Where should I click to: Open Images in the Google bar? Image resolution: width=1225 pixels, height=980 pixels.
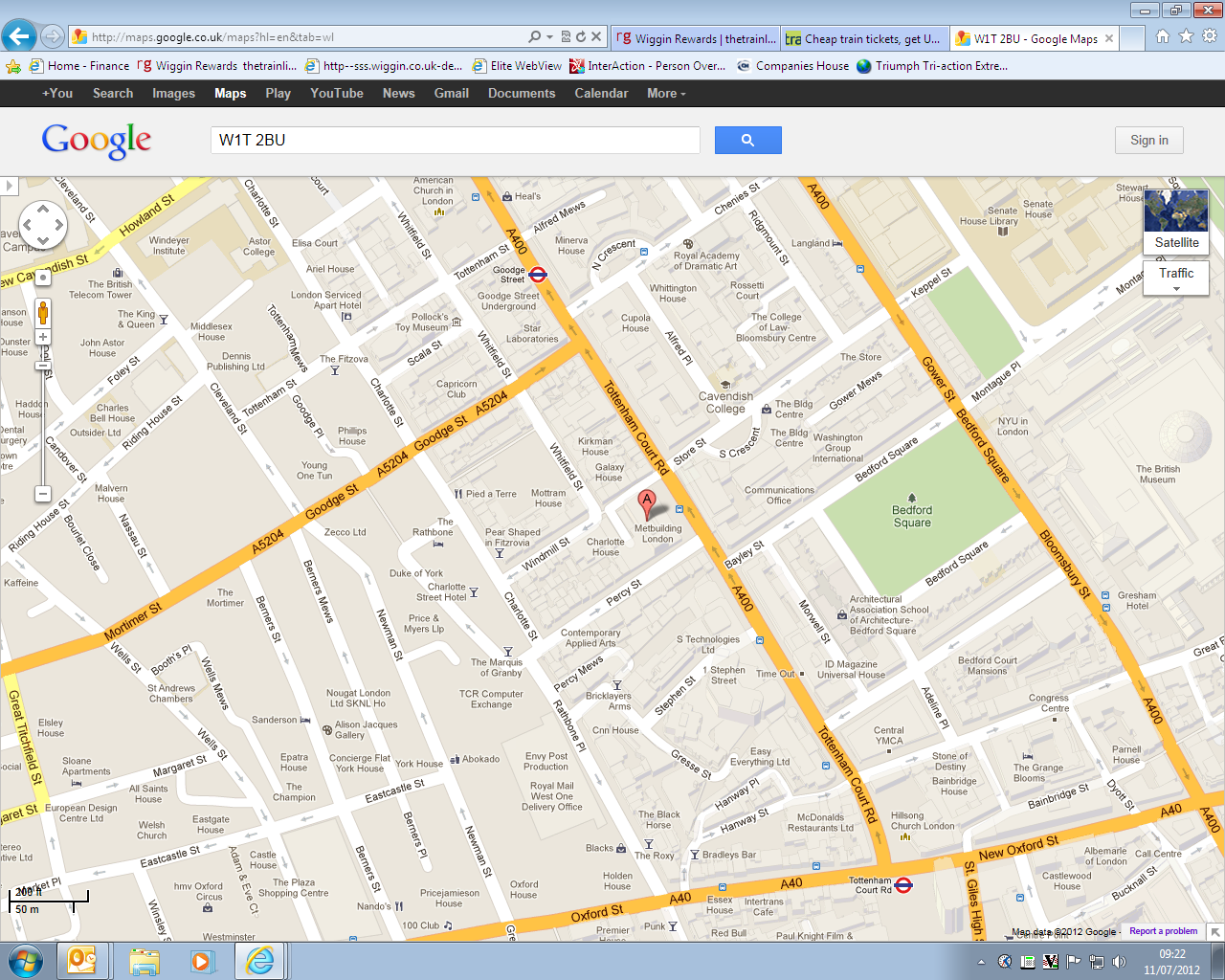click(x=173, y=93)
